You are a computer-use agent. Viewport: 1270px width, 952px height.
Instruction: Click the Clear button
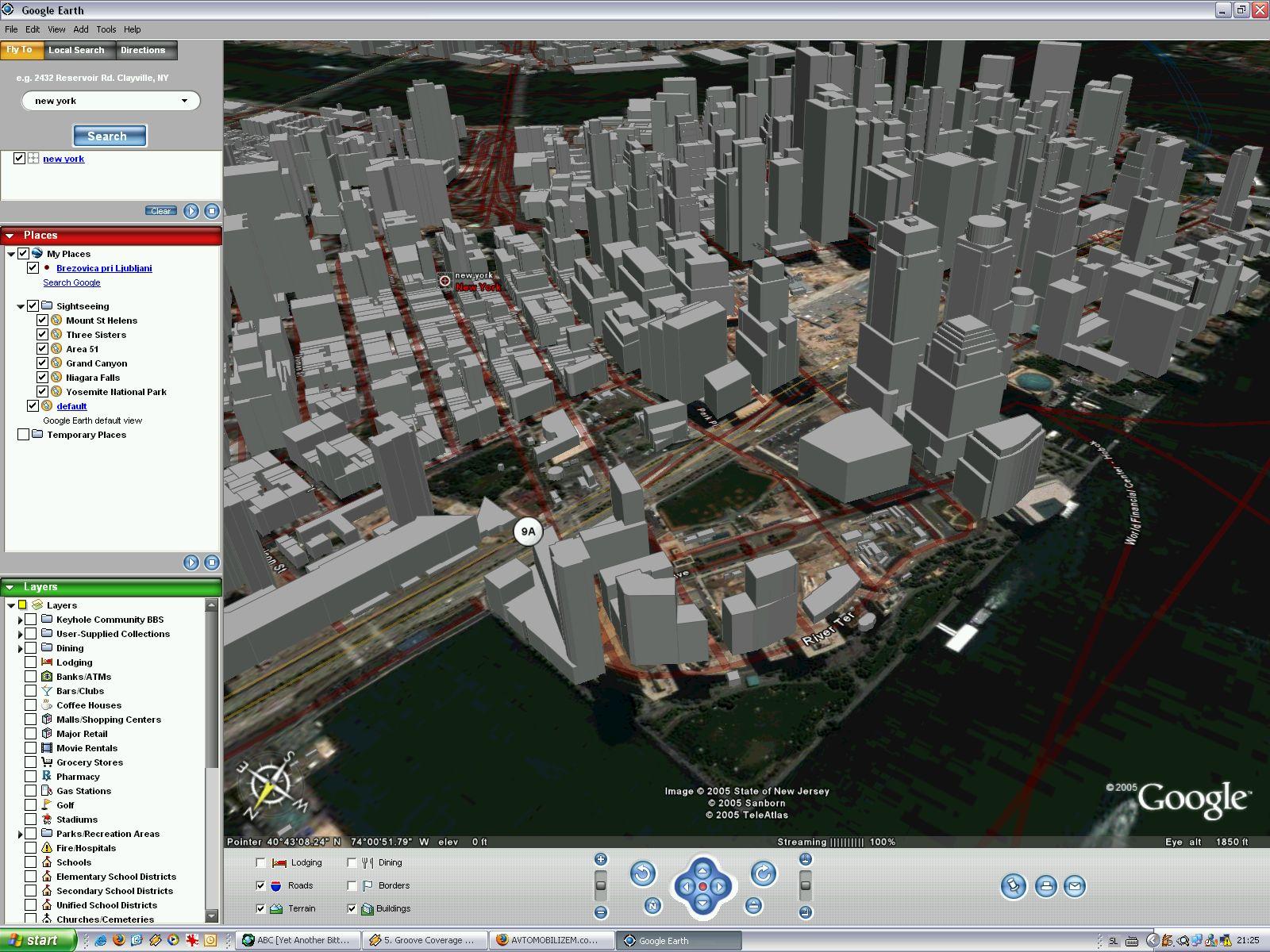(161, 211)
